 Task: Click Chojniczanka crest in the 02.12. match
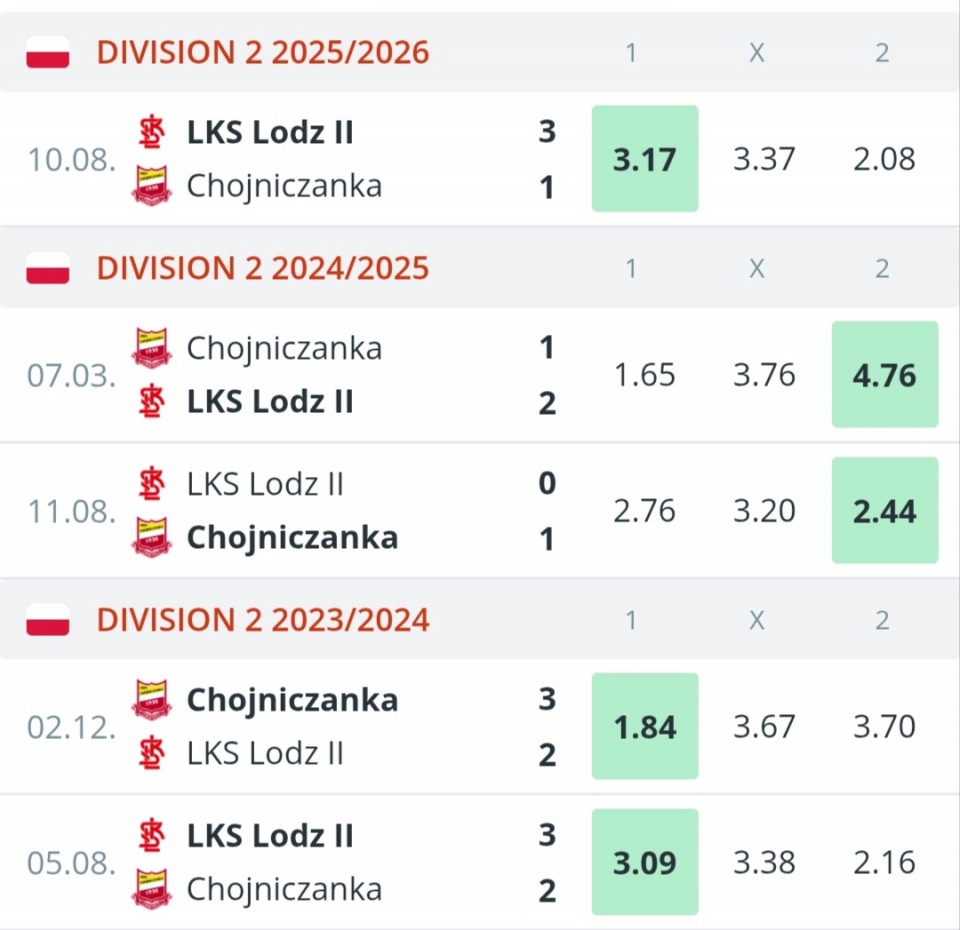click(x=151, y=699)
